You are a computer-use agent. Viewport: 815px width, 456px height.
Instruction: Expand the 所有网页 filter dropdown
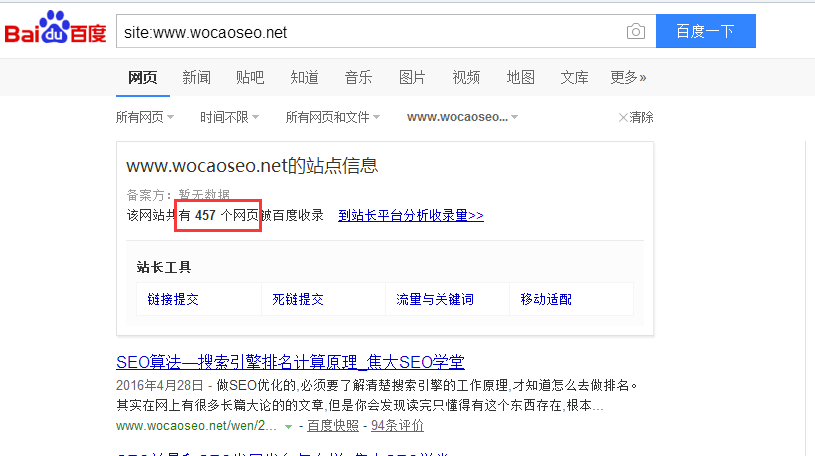click(x=144, y=118)
